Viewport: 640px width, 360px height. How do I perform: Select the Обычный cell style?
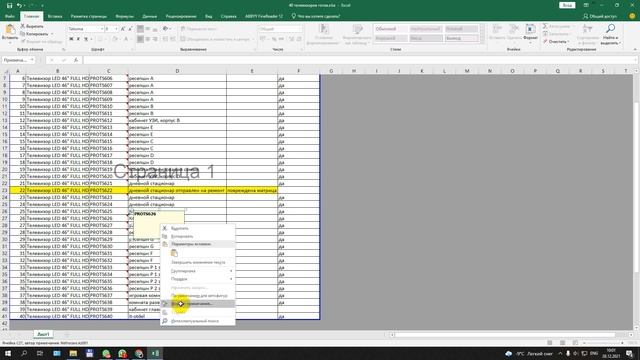tap(390, 29)
